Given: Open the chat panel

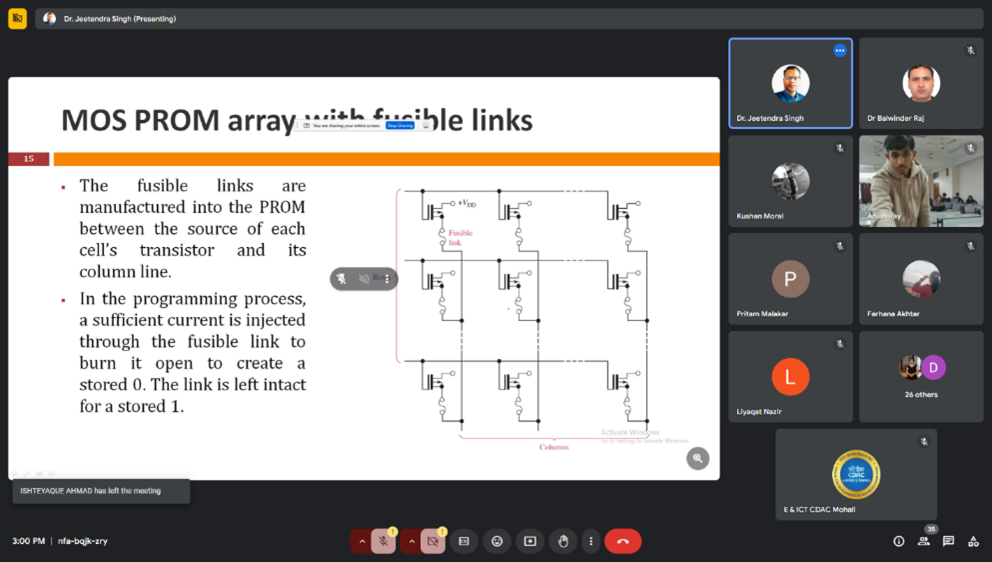Looking at the screenshot, I should (x=948, y=541).
